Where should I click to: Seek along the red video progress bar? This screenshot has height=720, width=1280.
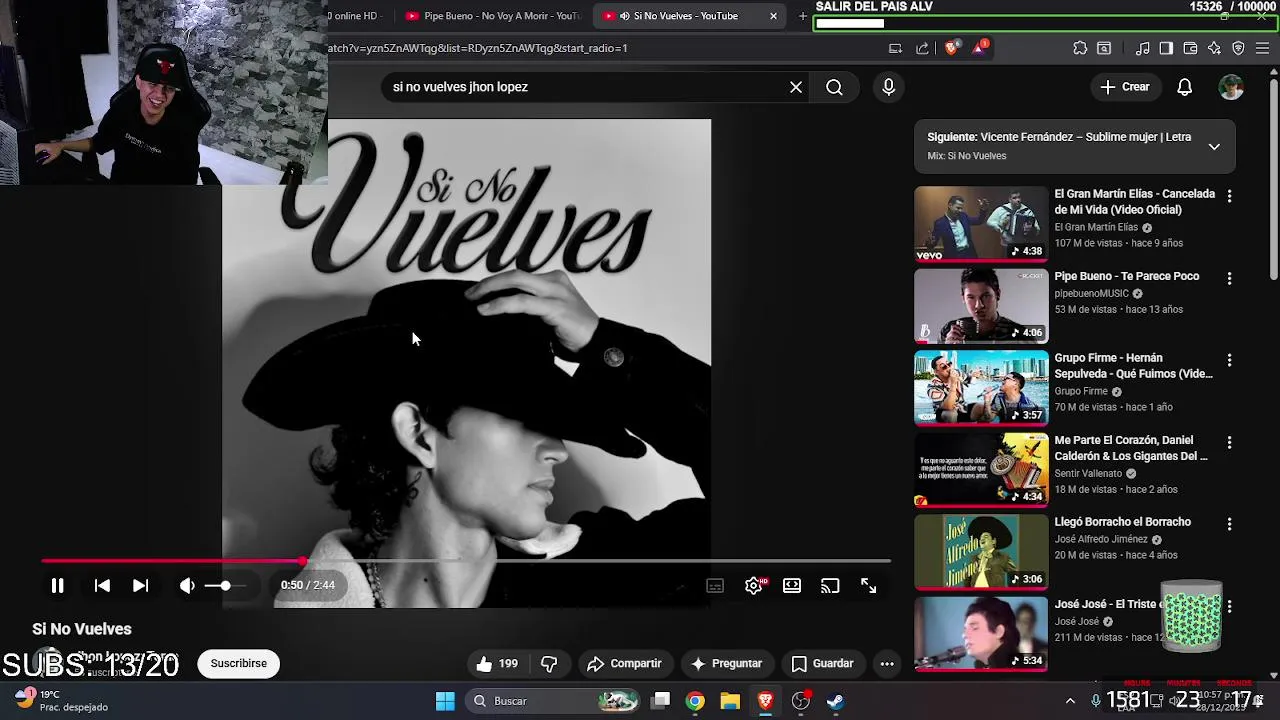pos(465,561)
